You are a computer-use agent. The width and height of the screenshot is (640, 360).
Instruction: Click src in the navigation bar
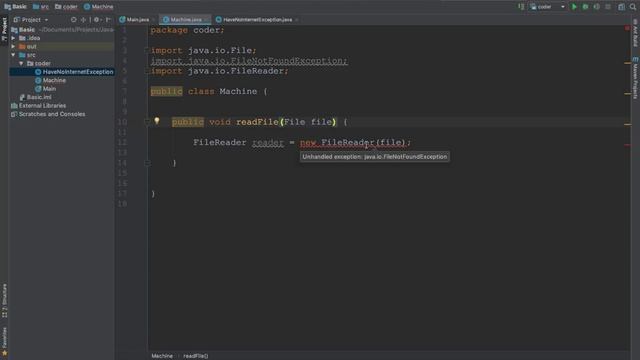pos(41,7)
